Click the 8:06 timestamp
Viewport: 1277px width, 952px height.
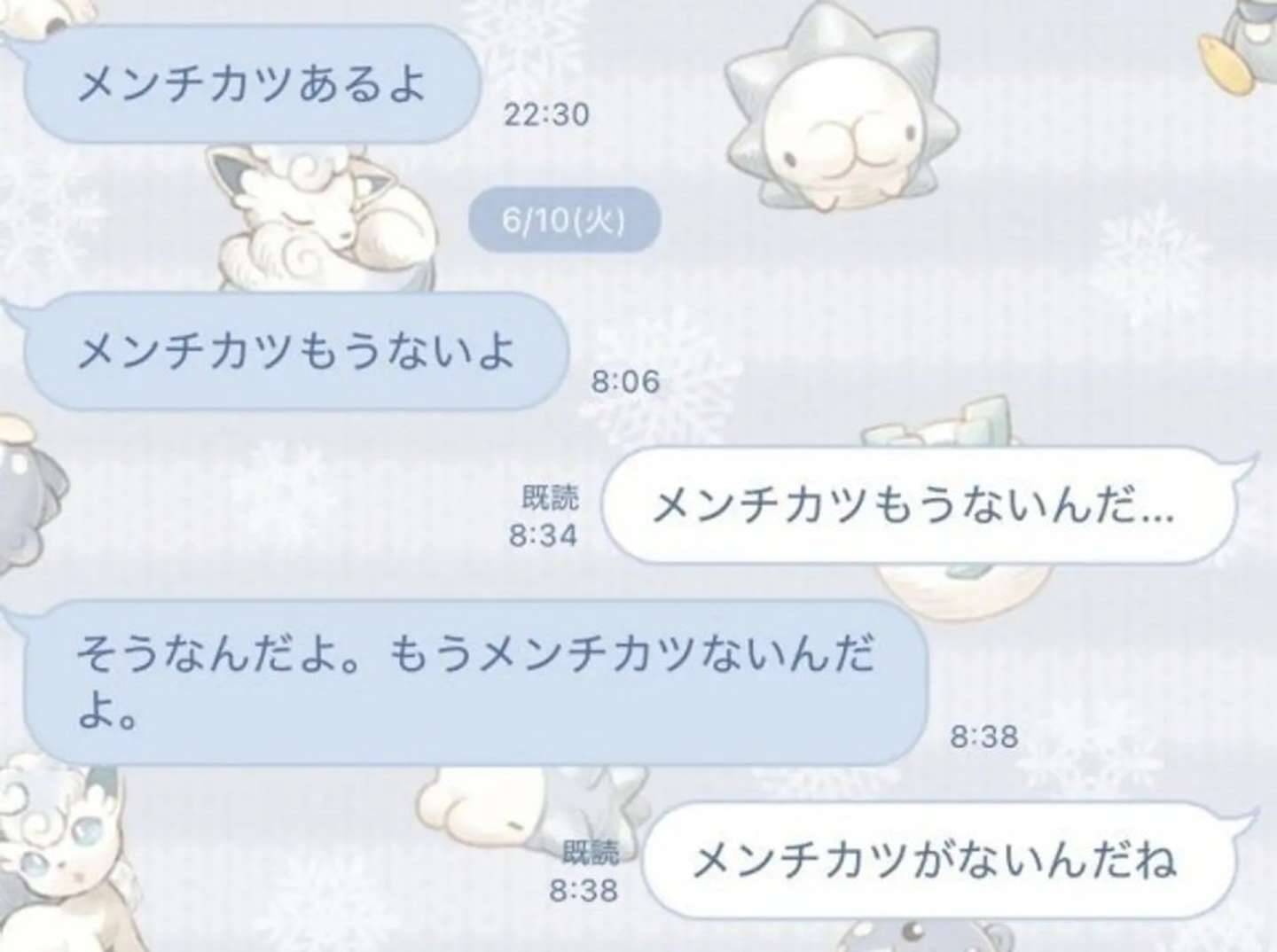click(626, 382)
